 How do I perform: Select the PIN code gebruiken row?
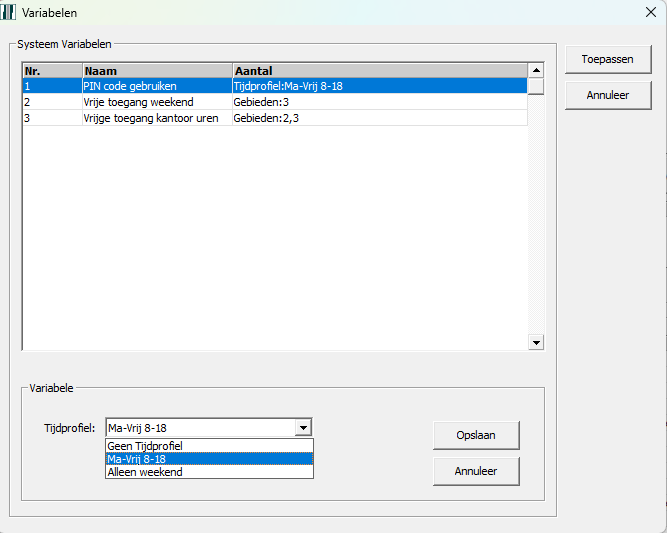[x=157, y=86]
